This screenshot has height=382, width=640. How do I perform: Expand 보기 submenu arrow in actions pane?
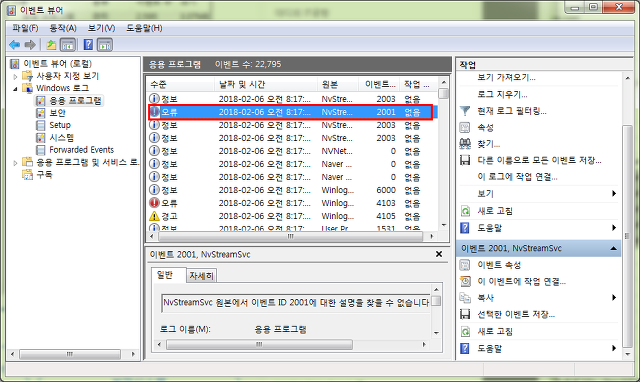point(614,193)
